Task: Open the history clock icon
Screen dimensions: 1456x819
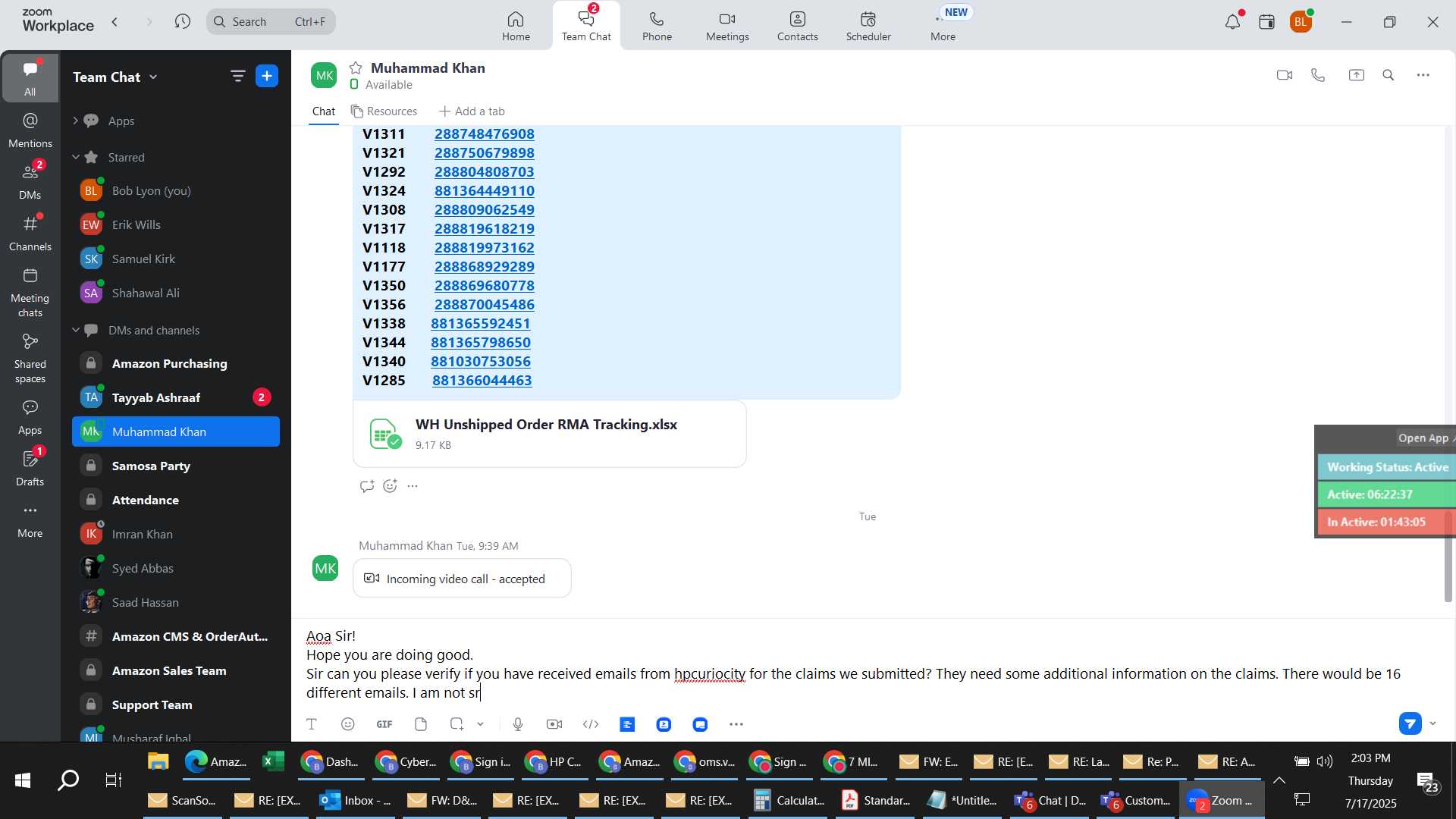Action: tap(182, 21)
